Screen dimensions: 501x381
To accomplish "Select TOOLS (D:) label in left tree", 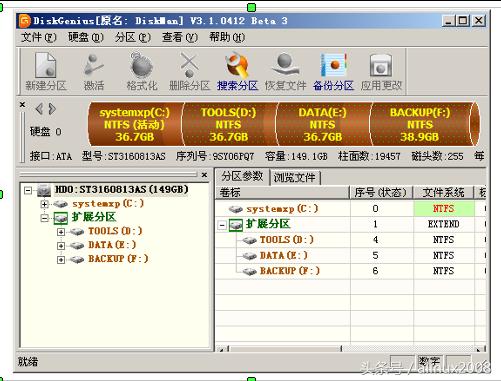I will [x=115, y=231].
